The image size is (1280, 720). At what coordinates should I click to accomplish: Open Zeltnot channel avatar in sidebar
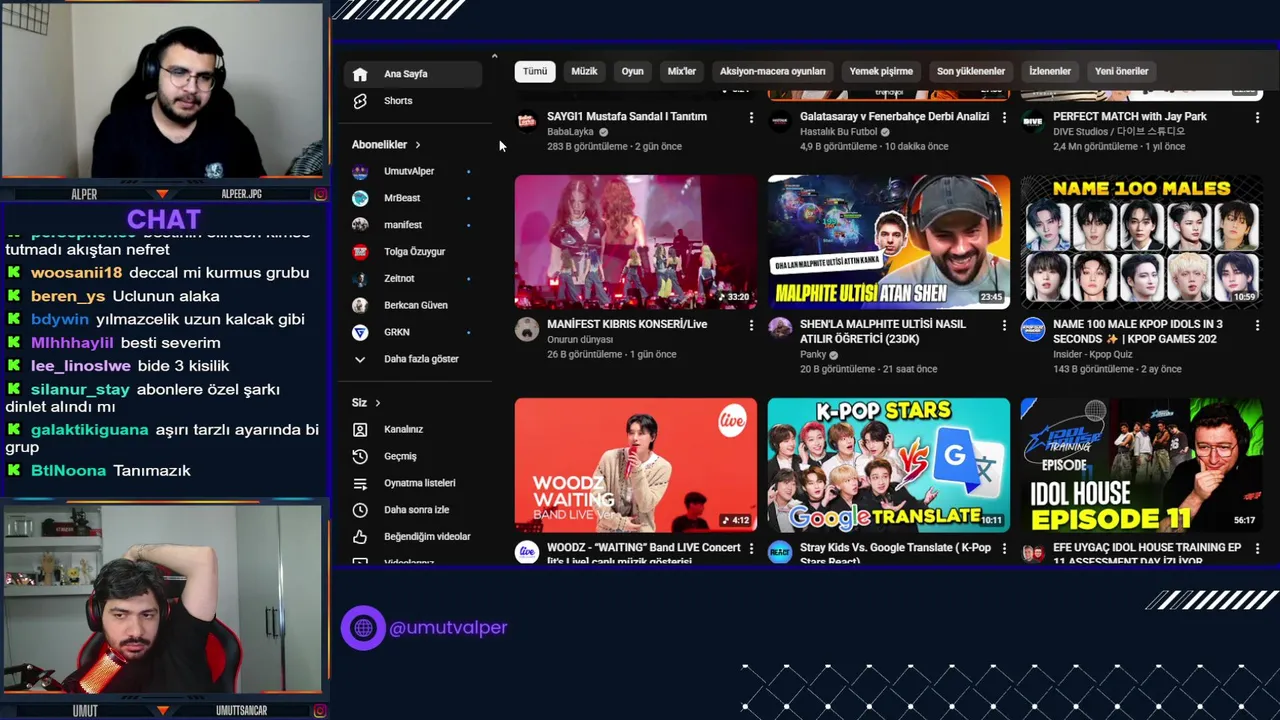click(x=360, y=278)
